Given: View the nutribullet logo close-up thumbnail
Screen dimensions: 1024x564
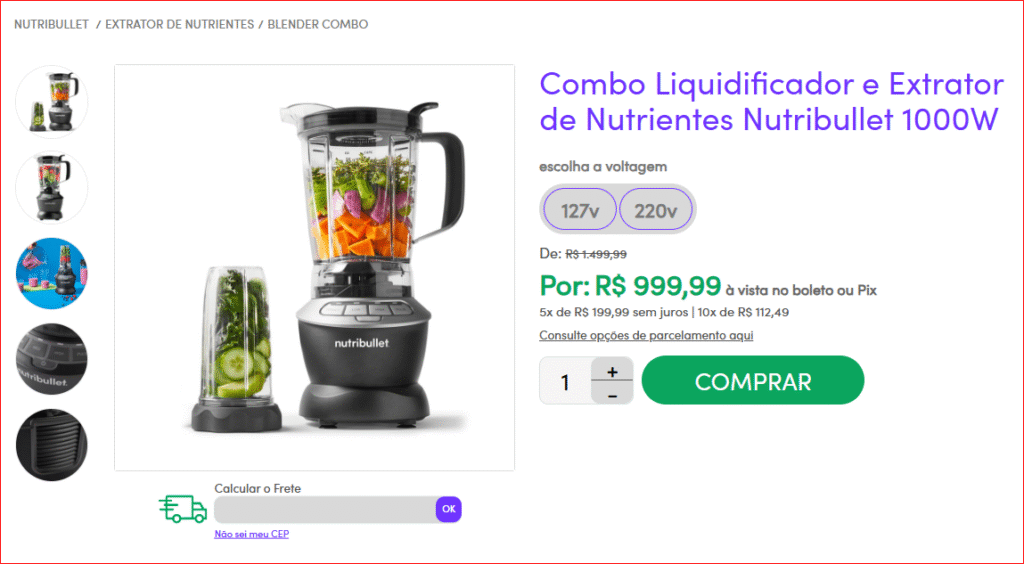Looking at the screenshot, I should tap(52, 359).
